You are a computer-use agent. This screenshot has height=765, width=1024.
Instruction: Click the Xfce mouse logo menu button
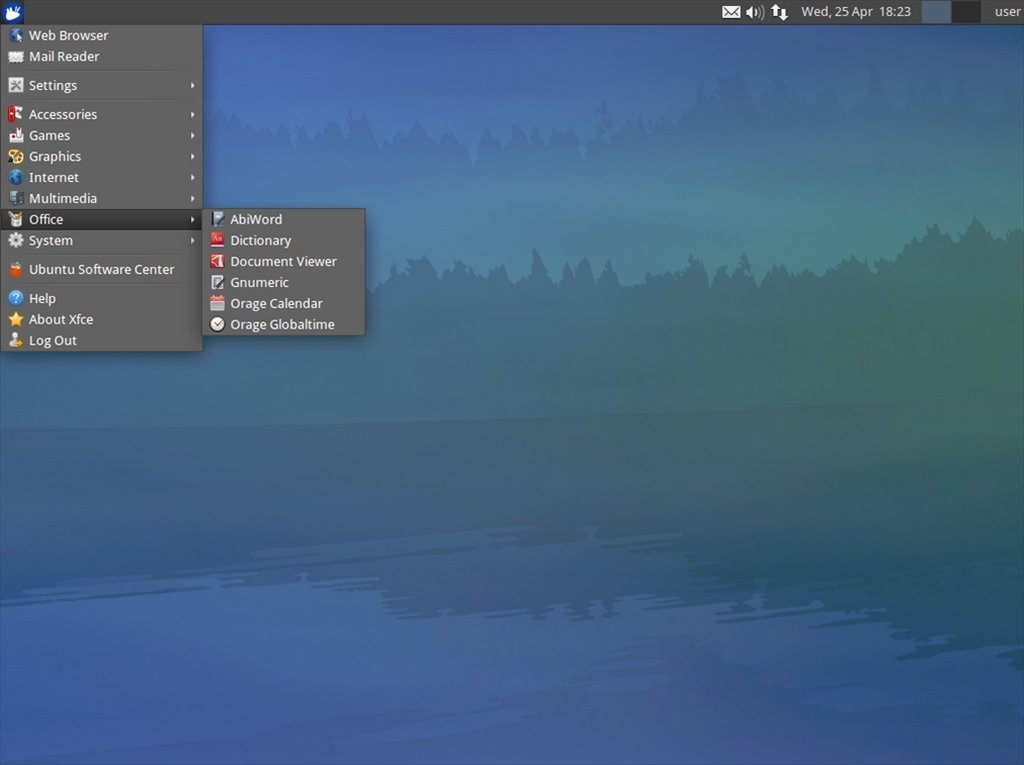tap(13, 12)
